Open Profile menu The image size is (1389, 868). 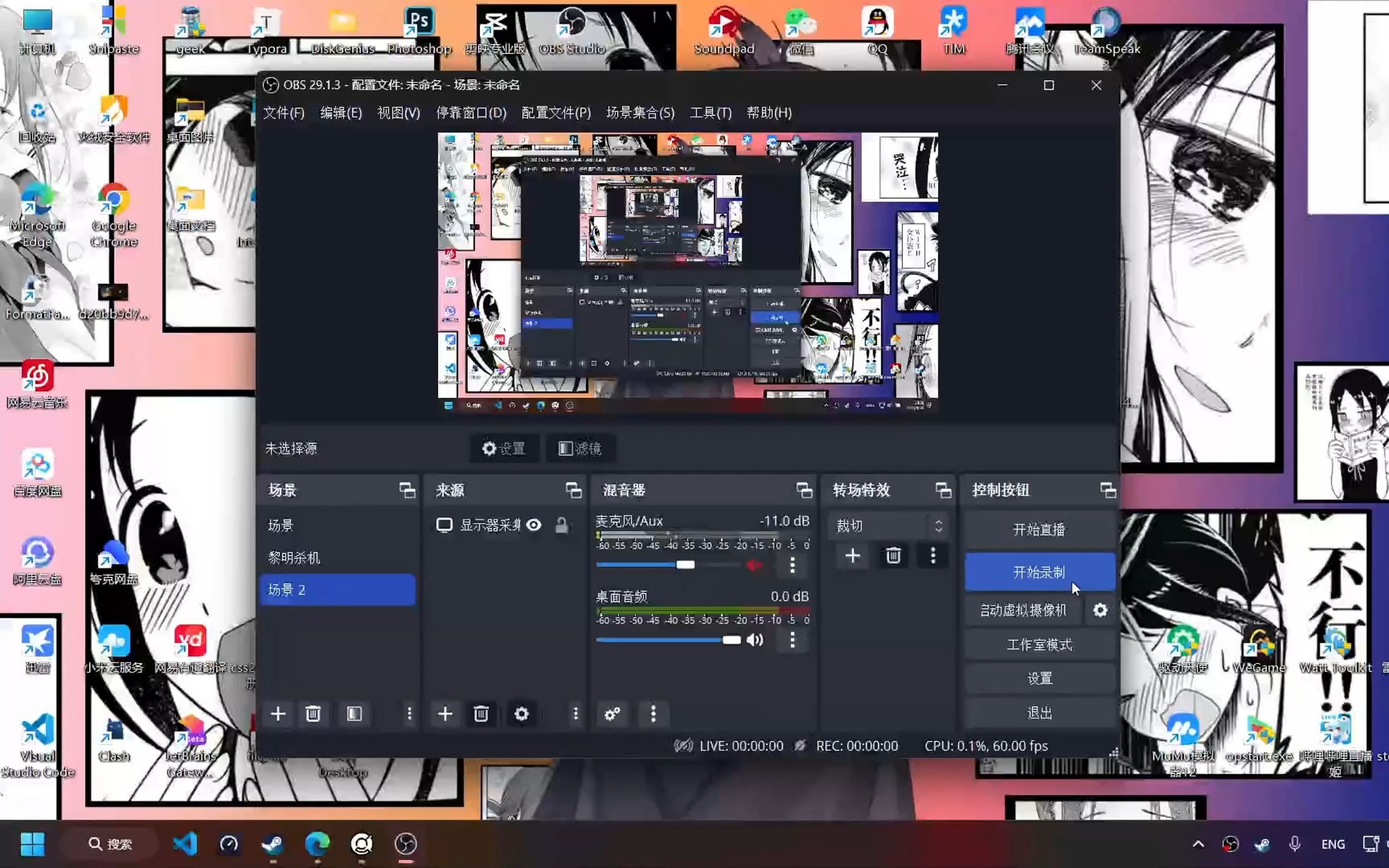pyautogui.click(x=556, y=113)
